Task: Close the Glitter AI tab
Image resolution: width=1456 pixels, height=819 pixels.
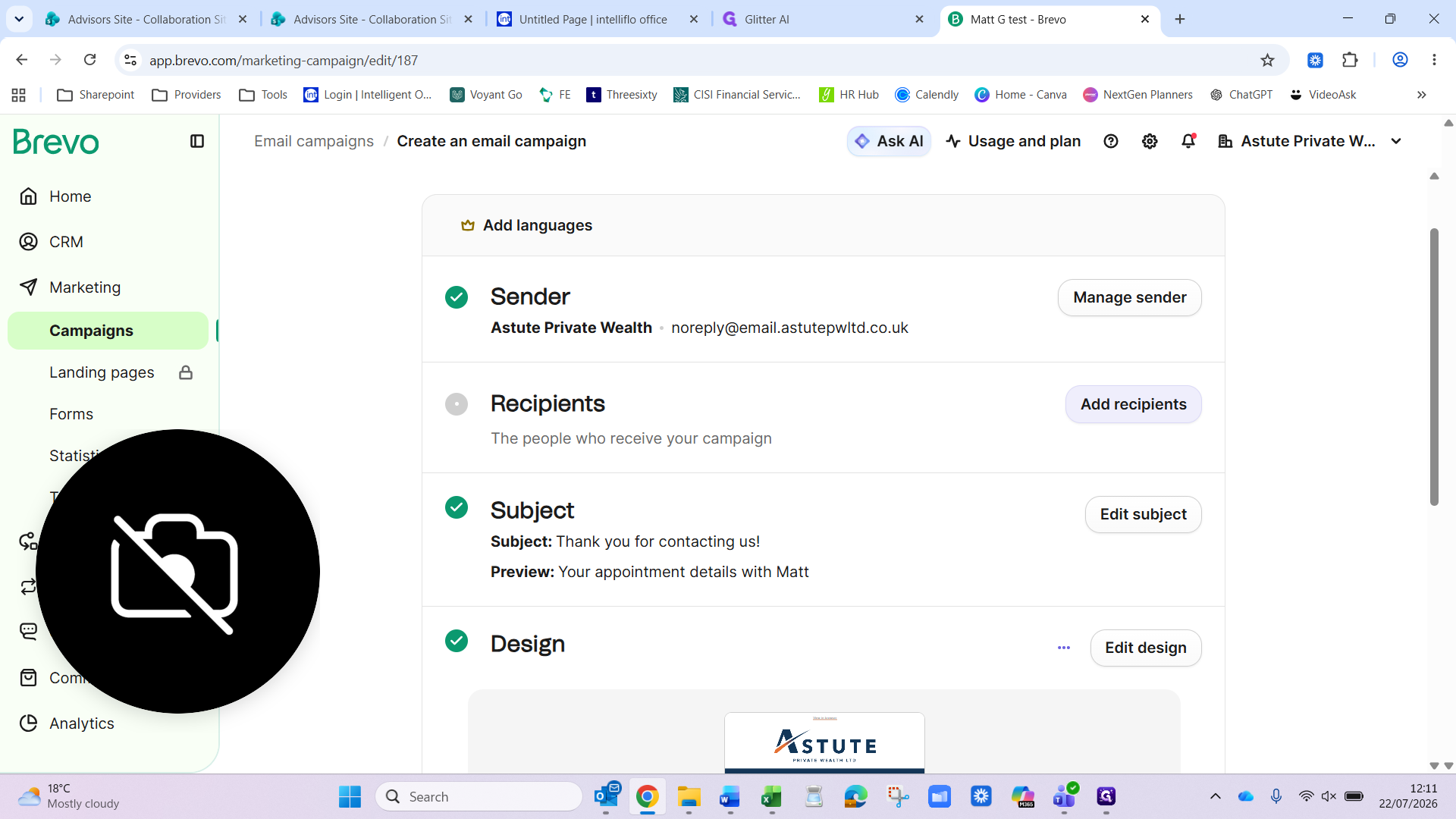Action: 919,19
